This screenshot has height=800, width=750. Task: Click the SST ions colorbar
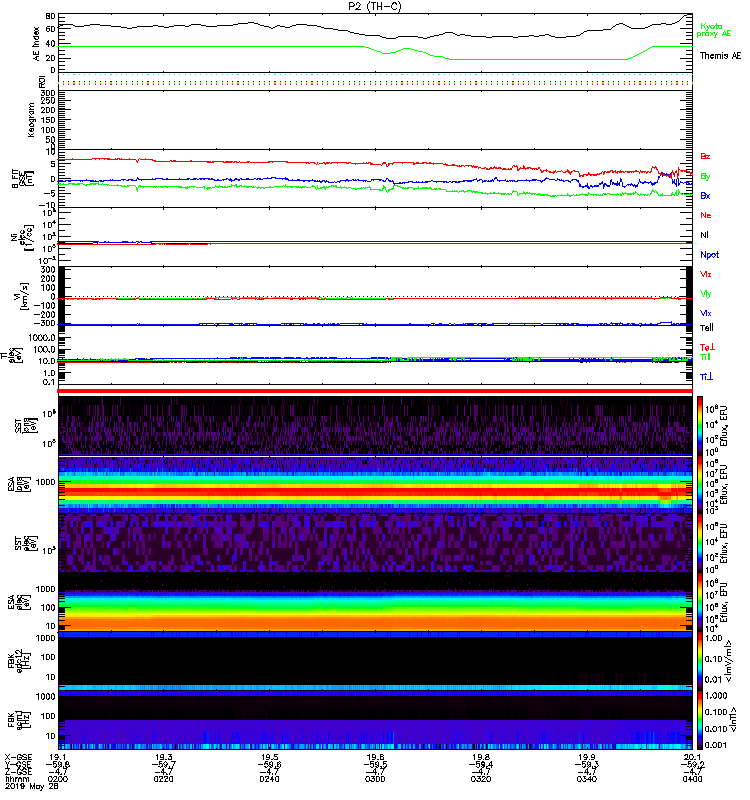700,425
